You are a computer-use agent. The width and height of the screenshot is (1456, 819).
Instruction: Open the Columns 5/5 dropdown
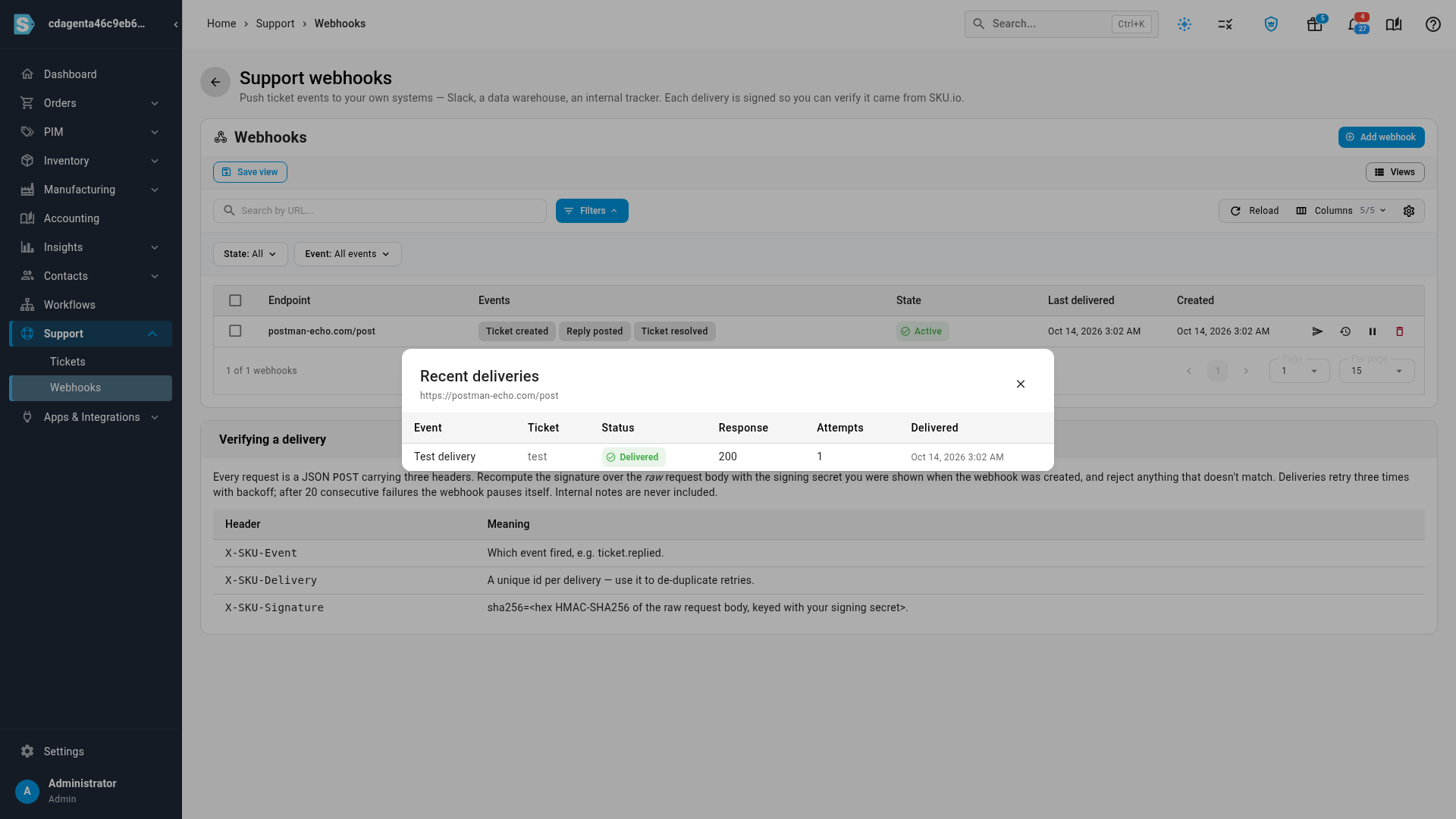(x=1341, y=211)
